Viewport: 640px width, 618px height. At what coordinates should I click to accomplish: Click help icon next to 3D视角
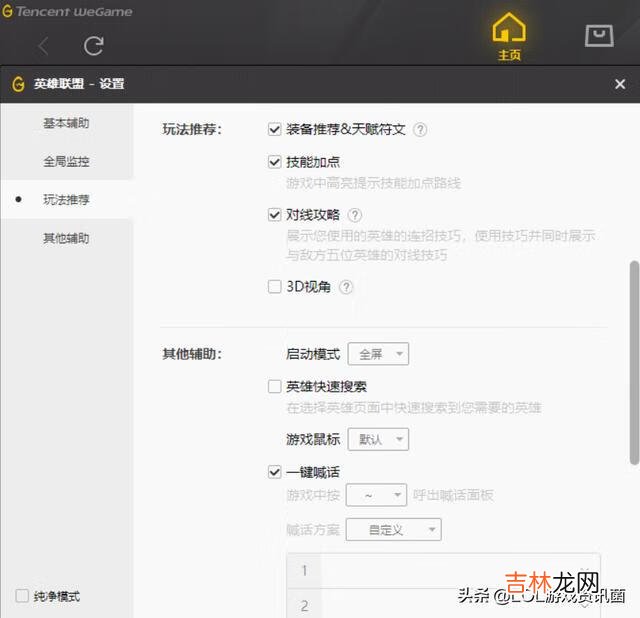click(346, 287)
